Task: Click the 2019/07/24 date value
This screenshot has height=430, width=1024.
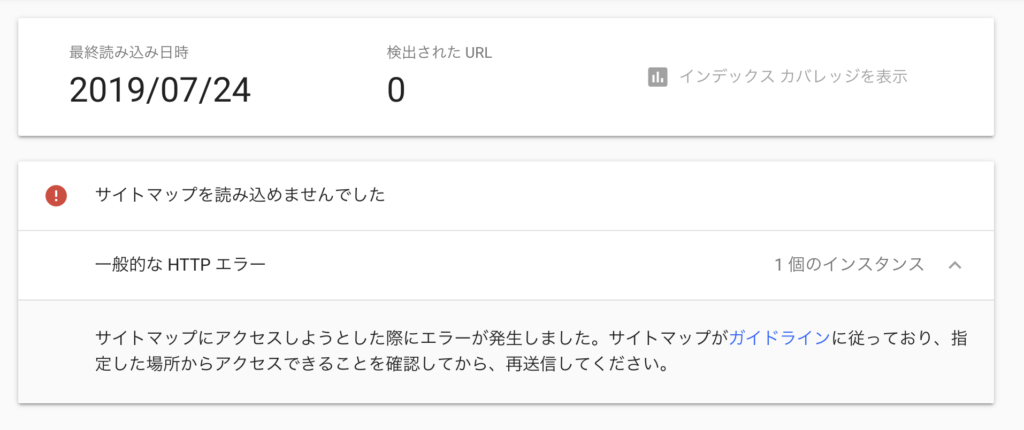Action: point(160,90)
